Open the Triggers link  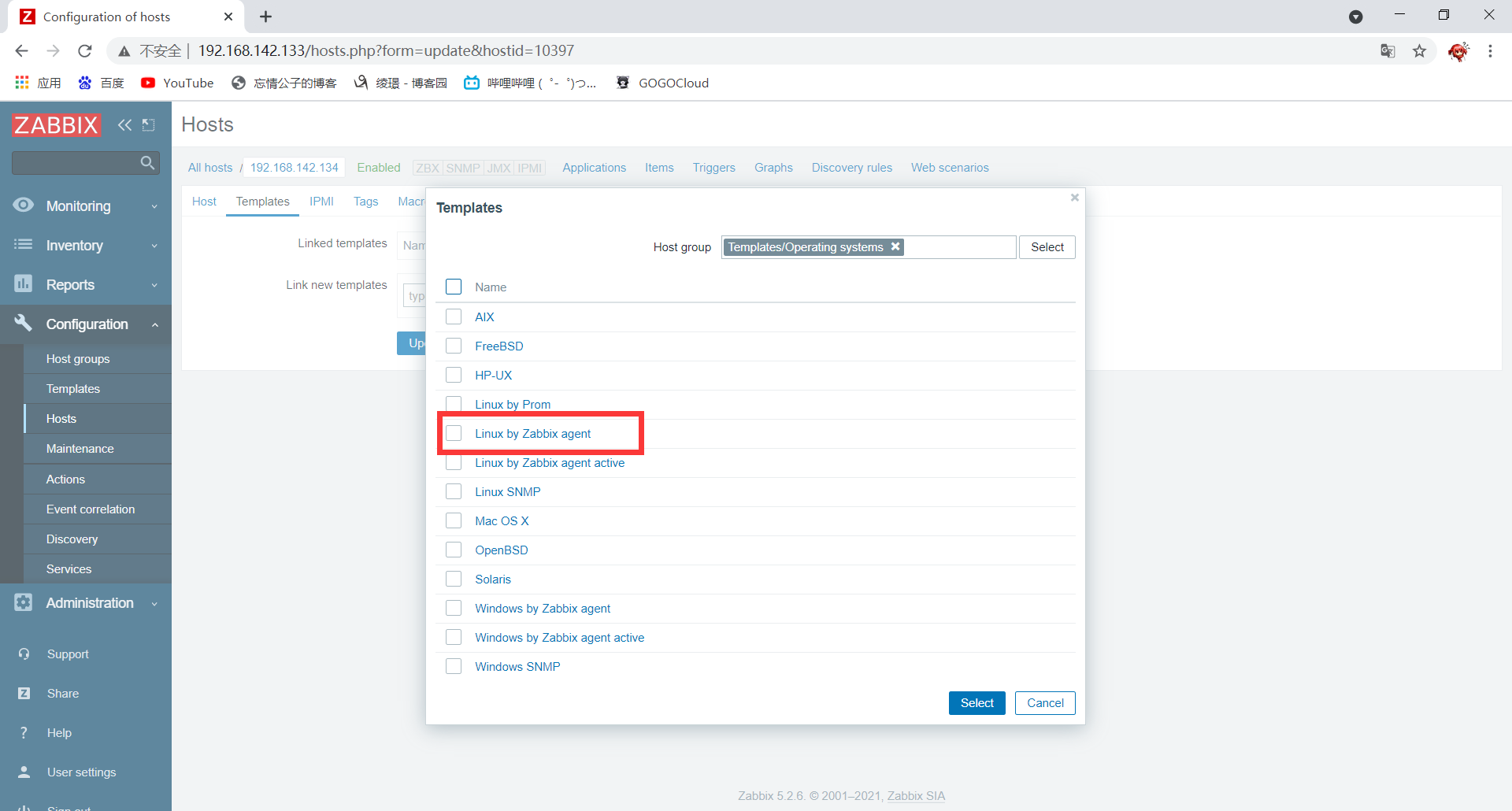(x=713, y=167)
